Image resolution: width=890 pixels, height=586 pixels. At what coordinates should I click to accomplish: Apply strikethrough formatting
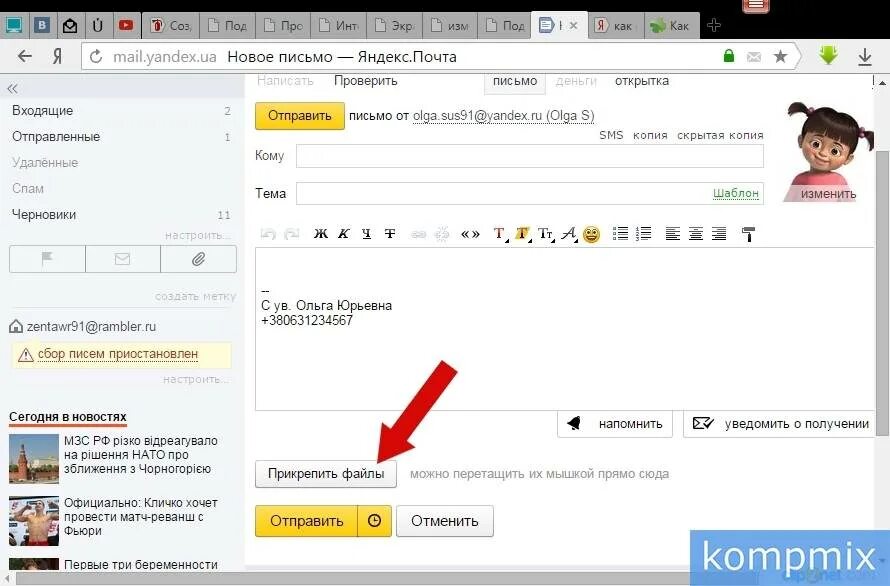coord(390,233)
